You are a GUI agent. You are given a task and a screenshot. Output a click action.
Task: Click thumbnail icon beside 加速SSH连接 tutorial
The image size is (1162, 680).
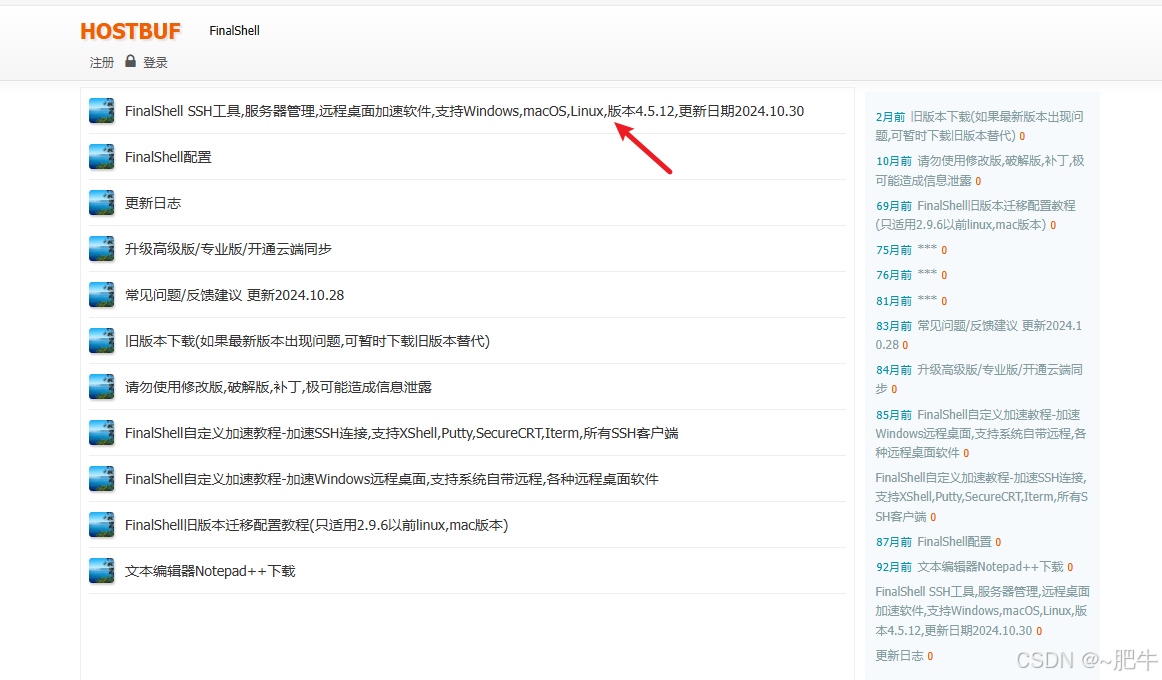click(x=102, y=433)
